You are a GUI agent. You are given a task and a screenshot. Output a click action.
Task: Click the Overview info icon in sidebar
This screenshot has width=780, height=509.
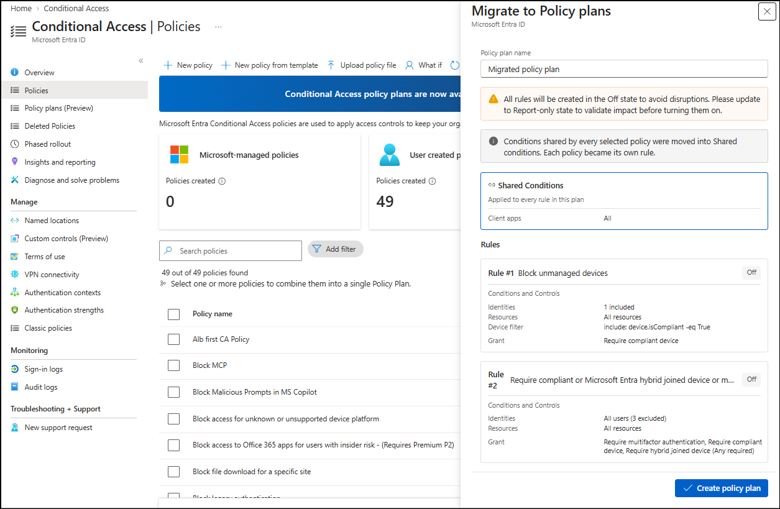pyautogui.click(x=14, y=72)
